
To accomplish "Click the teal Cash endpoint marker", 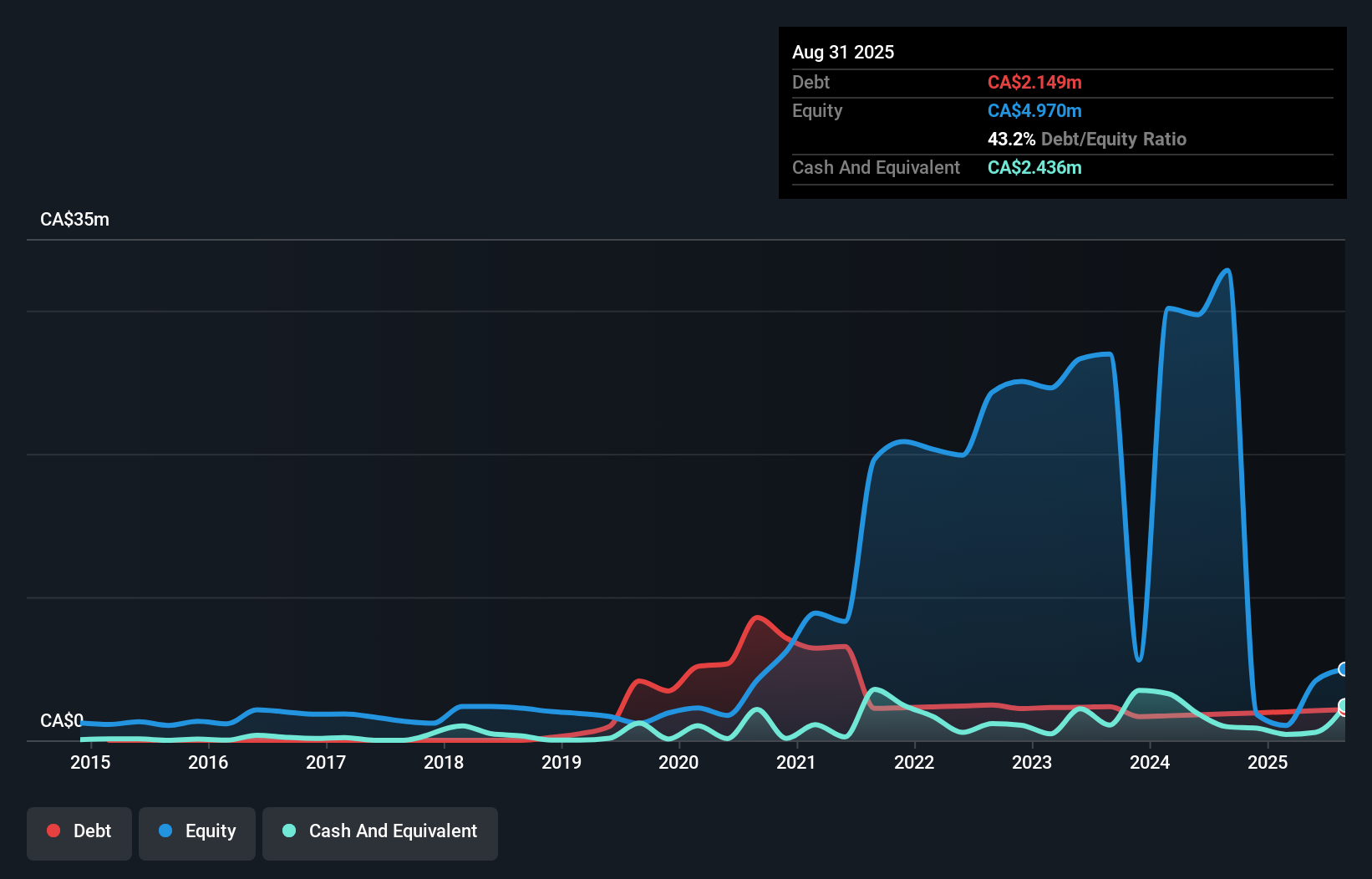I will [x=1344, y=707].
